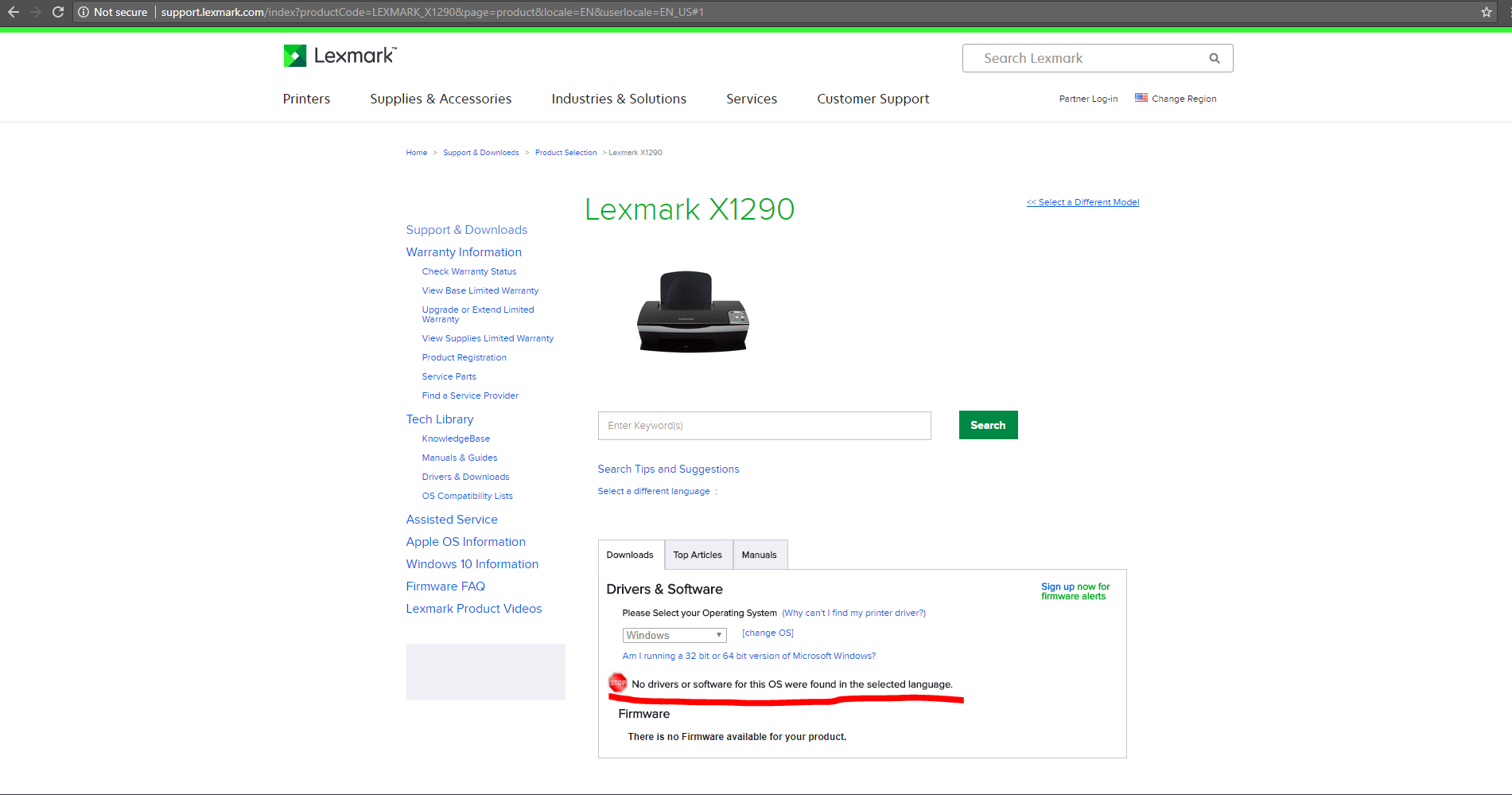Click Check Warranty Status
Viewport: 1512px width, 795px height.
[x=468, y=271]
